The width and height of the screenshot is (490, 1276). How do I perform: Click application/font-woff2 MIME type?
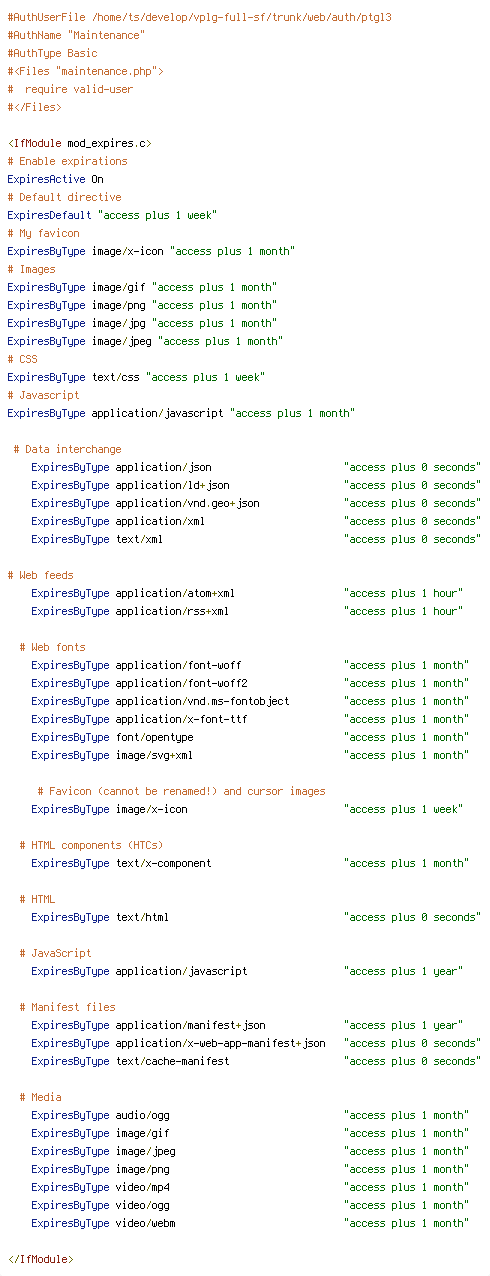[x=181, y=684]
